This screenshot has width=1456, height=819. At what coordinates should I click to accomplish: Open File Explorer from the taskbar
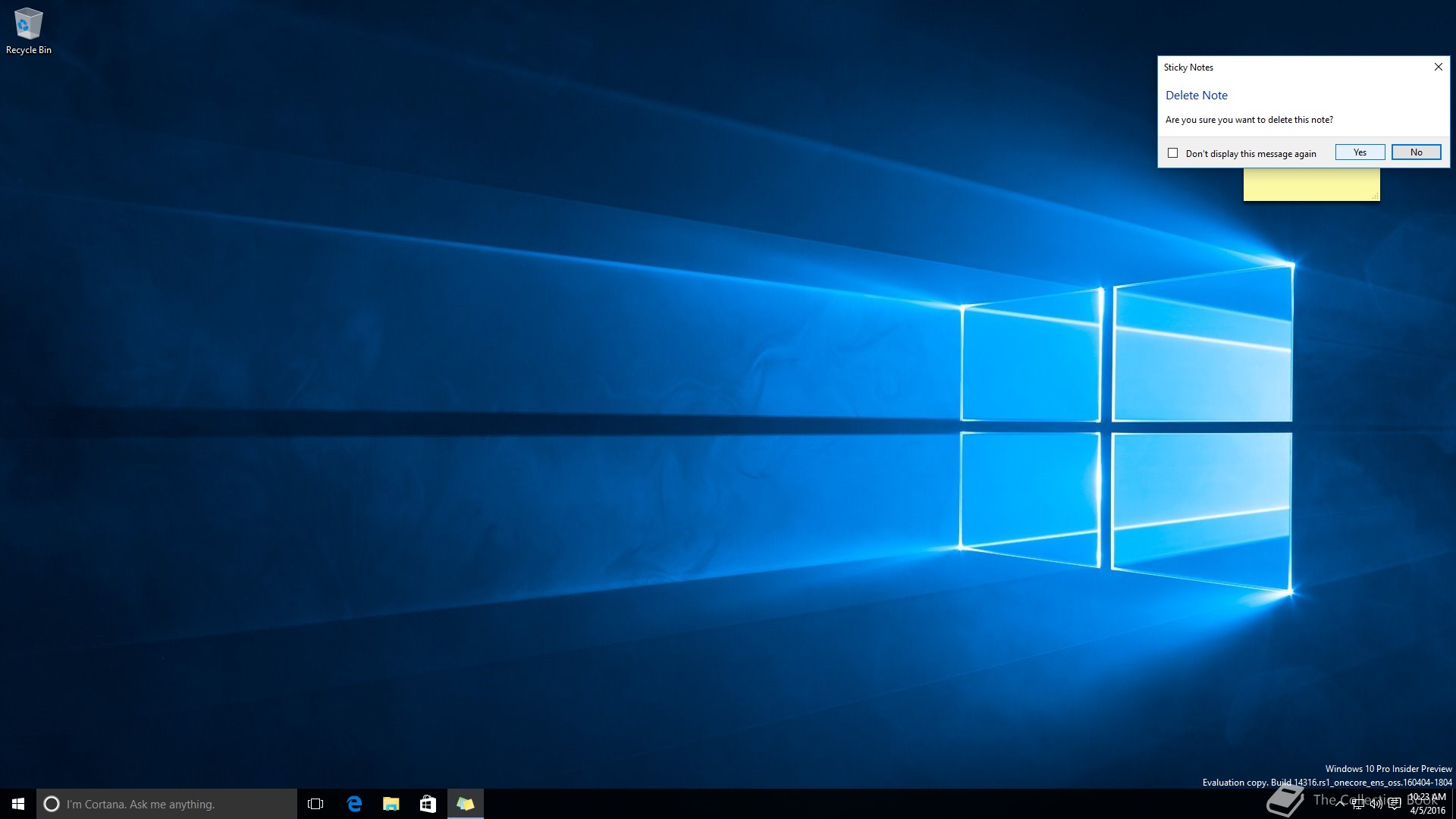pyautogui.click(x=391, y=804)
